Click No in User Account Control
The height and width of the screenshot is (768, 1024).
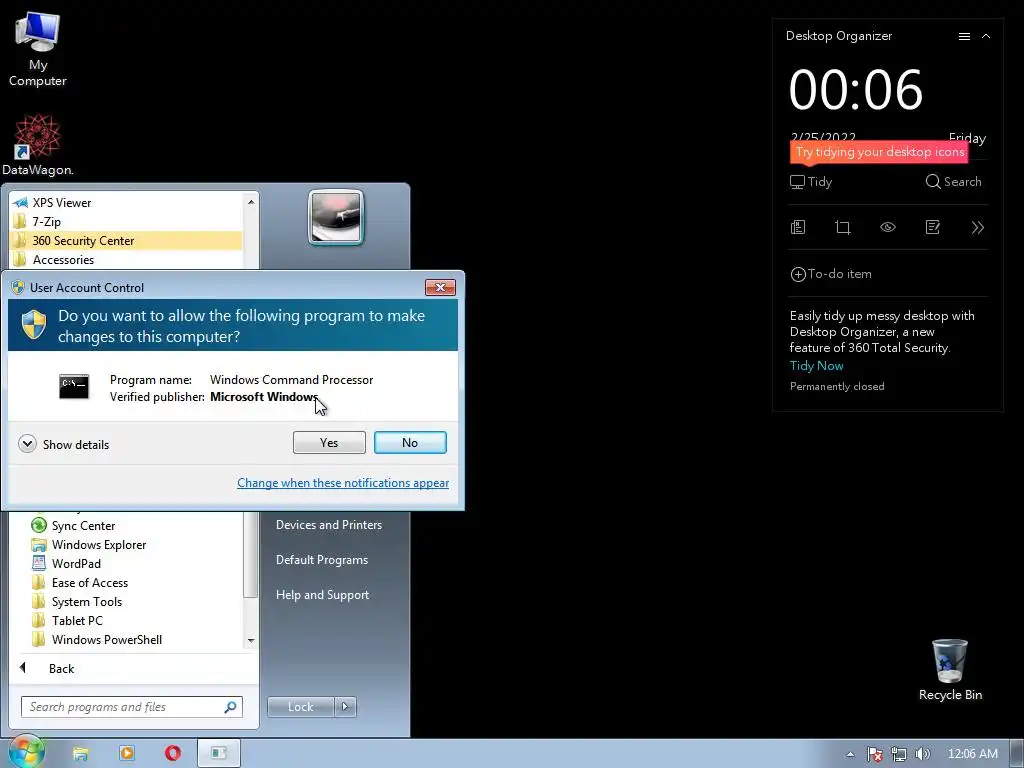(x=410, y=443)
